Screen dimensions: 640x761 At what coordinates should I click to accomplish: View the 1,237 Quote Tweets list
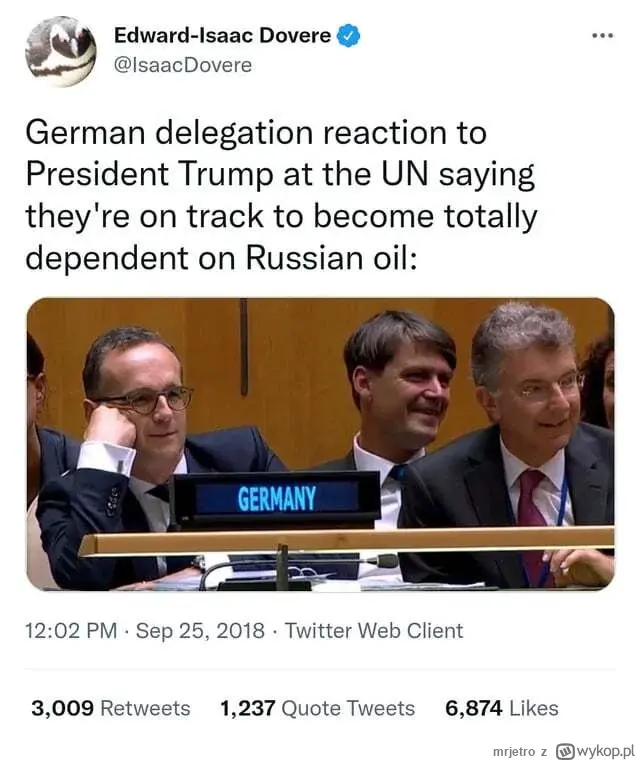pyautogui.click(x=317, y=708)
